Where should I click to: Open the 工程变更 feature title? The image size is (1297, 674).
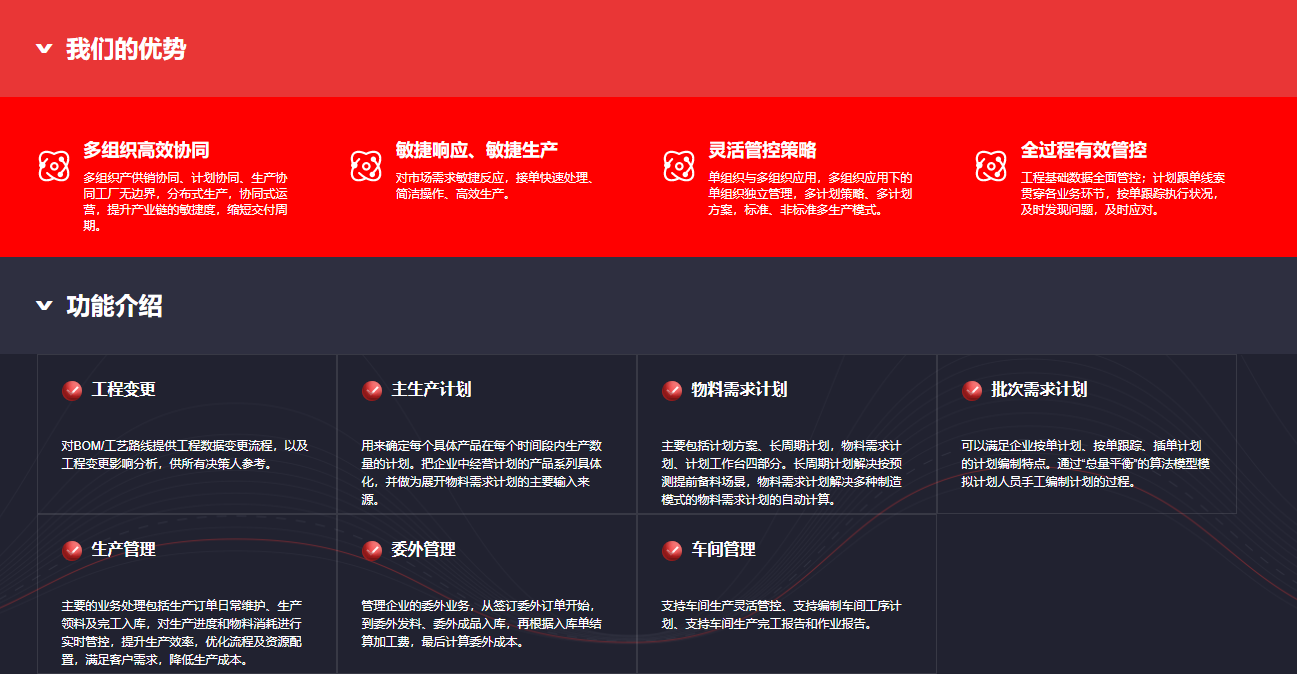coord(124,390)
